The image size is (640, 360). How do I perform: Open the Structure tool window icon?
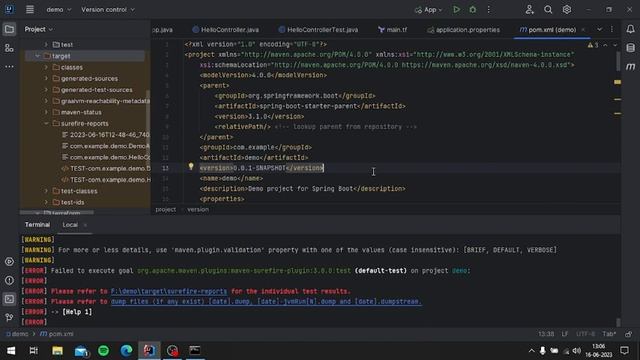pos(9,48)
